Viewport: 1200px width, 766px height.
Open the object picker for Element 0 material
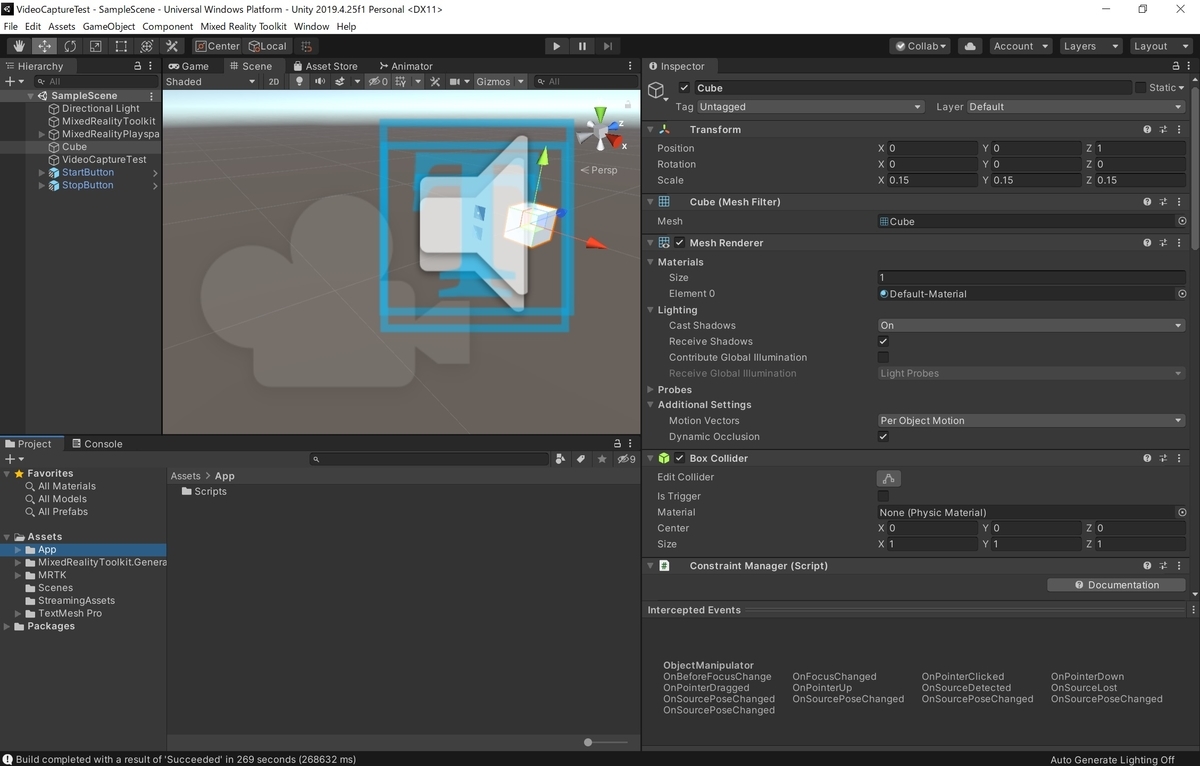[1182, 294]
